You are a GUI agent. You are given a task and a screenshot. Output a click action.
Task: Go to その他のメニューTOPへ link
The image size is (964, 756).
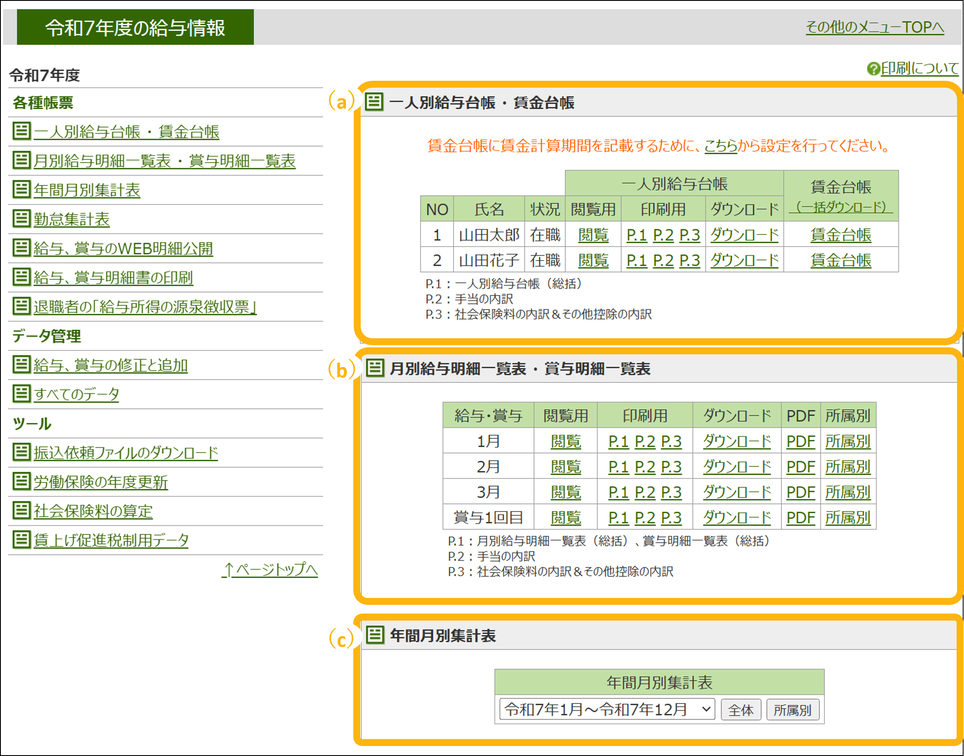874,27
